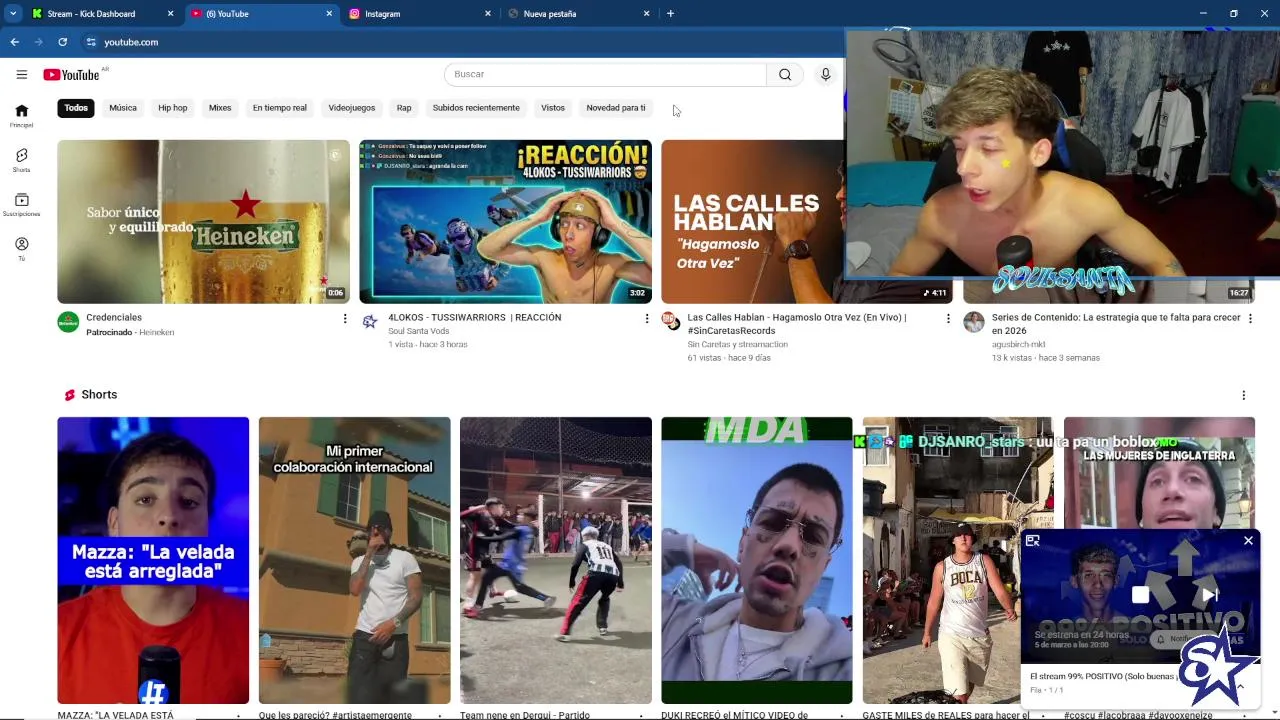Viewport: 1280px width, 720px height.
Task: Click the YouTube logo
Action: coord(71,75)
